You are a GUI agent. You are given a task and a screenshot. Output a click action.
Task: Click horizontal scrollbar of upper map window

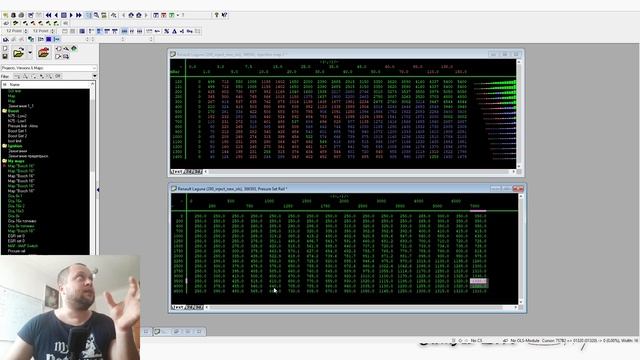[x=359, y=172]
